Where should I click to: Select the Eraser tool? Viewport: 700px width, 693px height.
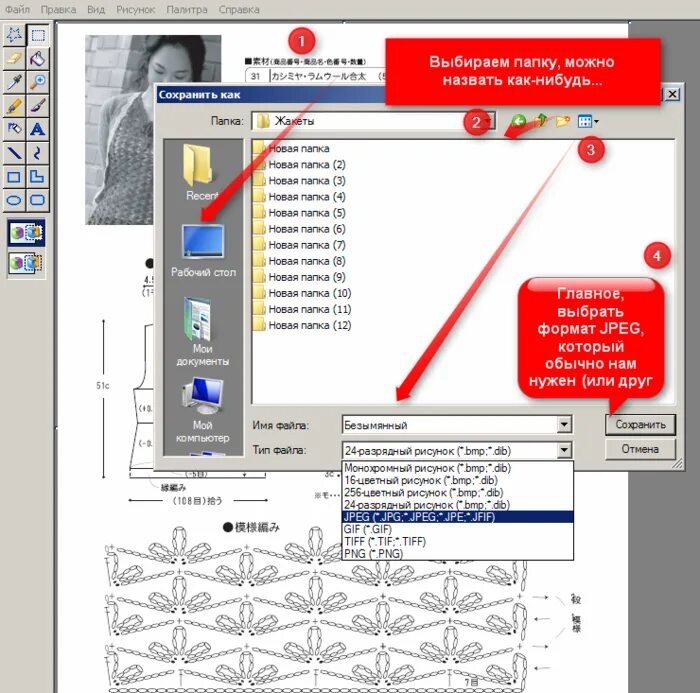click(x=14, y=58)
